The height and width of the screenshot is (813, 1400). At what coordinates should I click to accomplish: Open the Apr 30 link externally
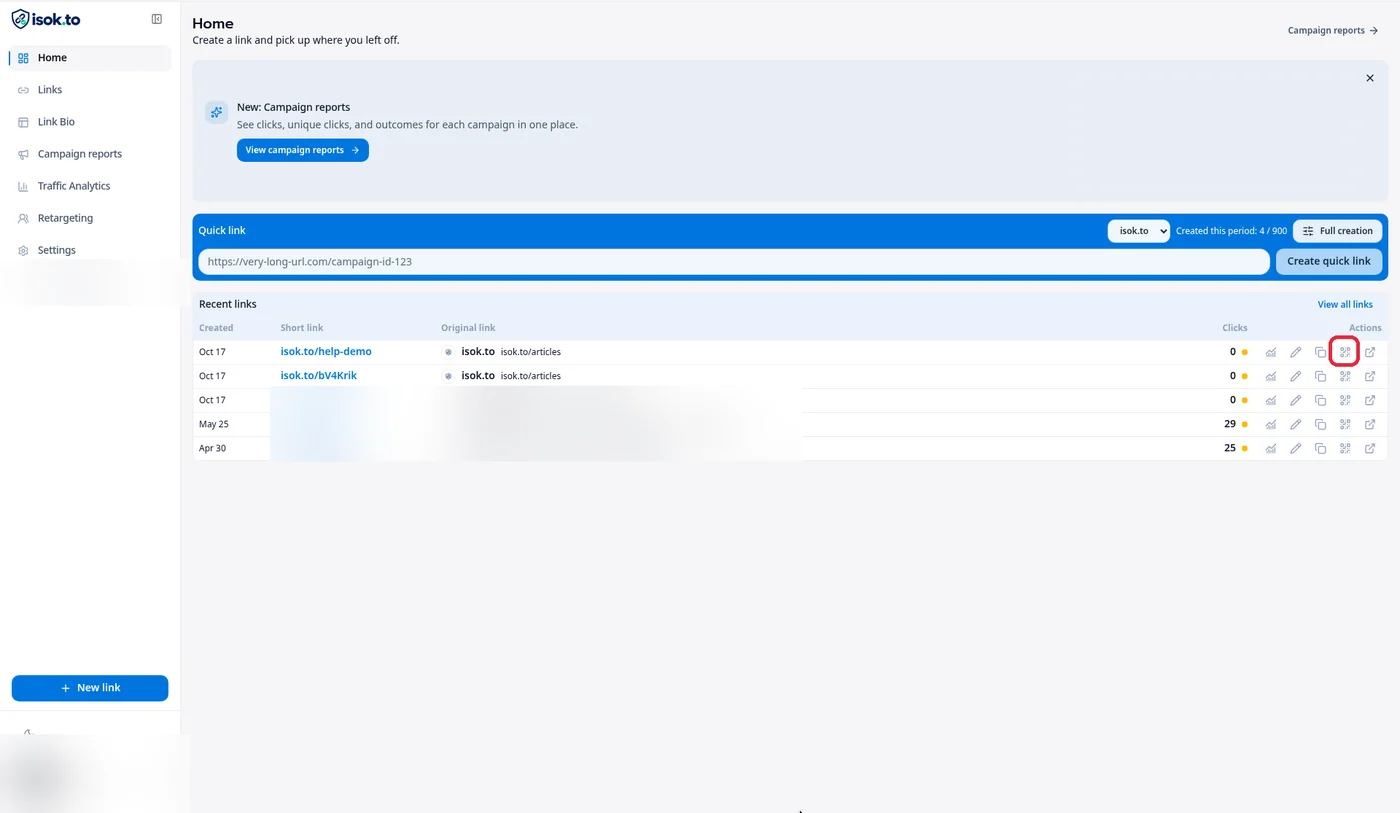click(x=1370, y=448)
